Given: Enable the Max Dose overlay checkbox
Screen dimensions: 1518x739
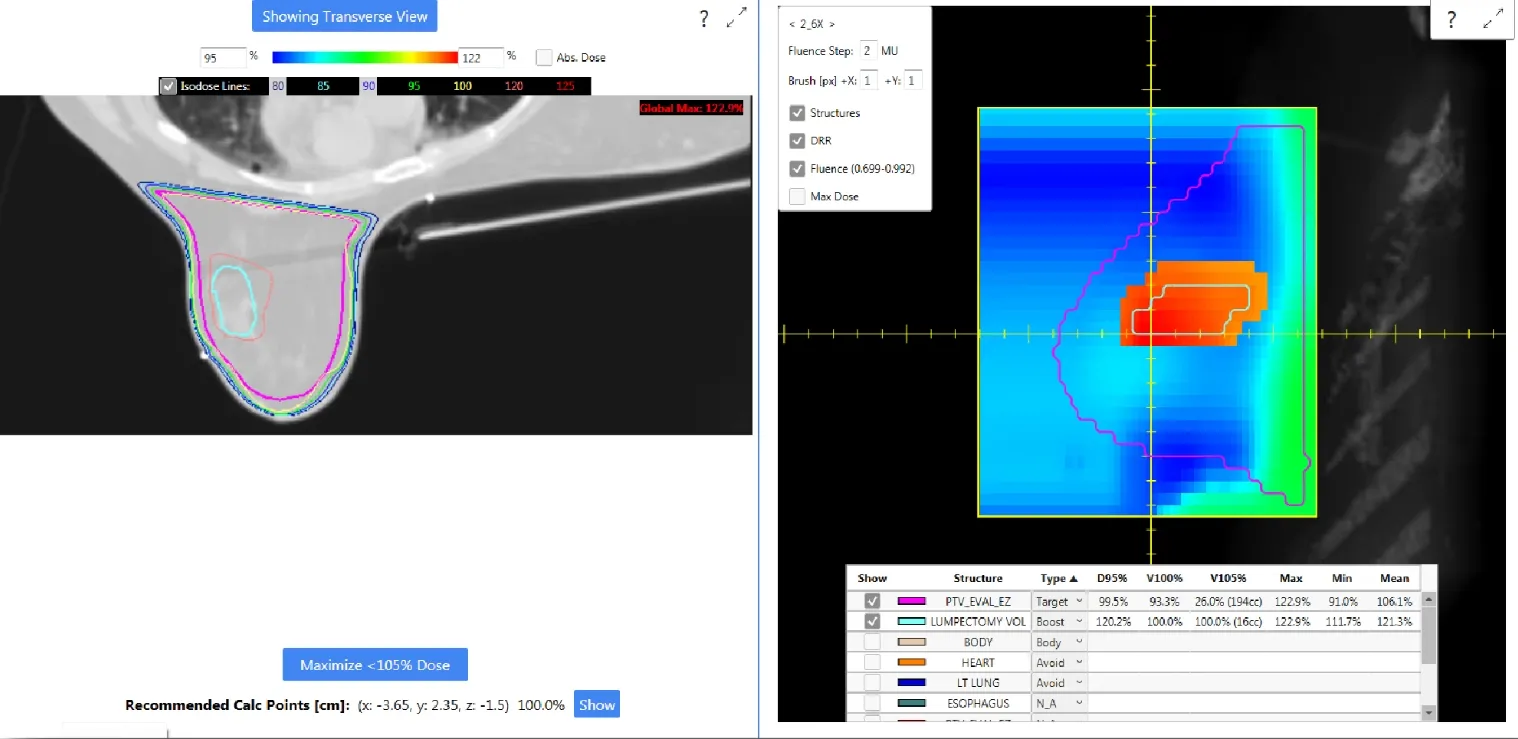Looking at the screenshot, I should (x=797, y=196).
